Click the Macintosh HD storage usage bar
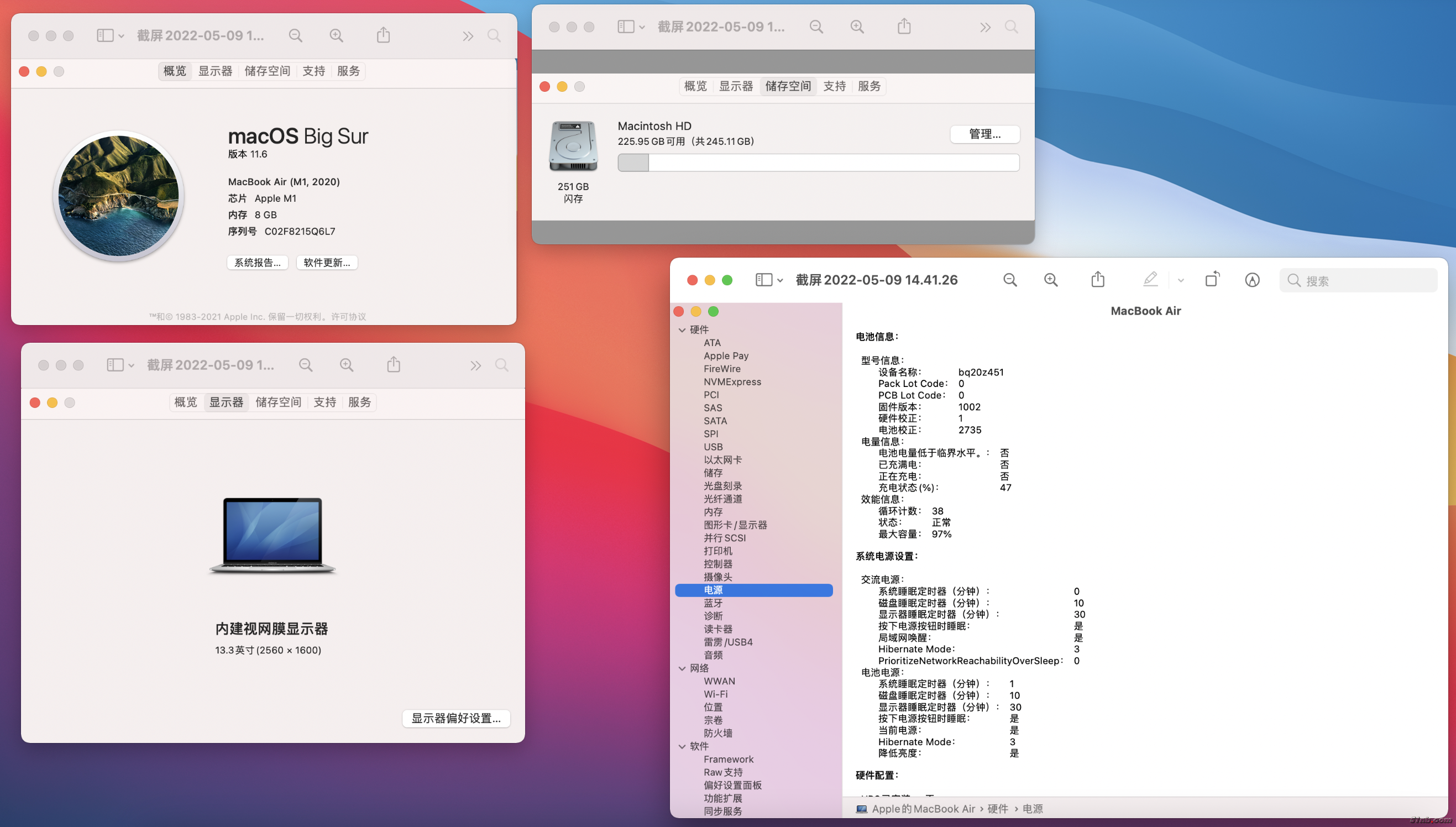The width and height of the screenshot is (1456, 827). pyautogui.click(x=818, y=163)
